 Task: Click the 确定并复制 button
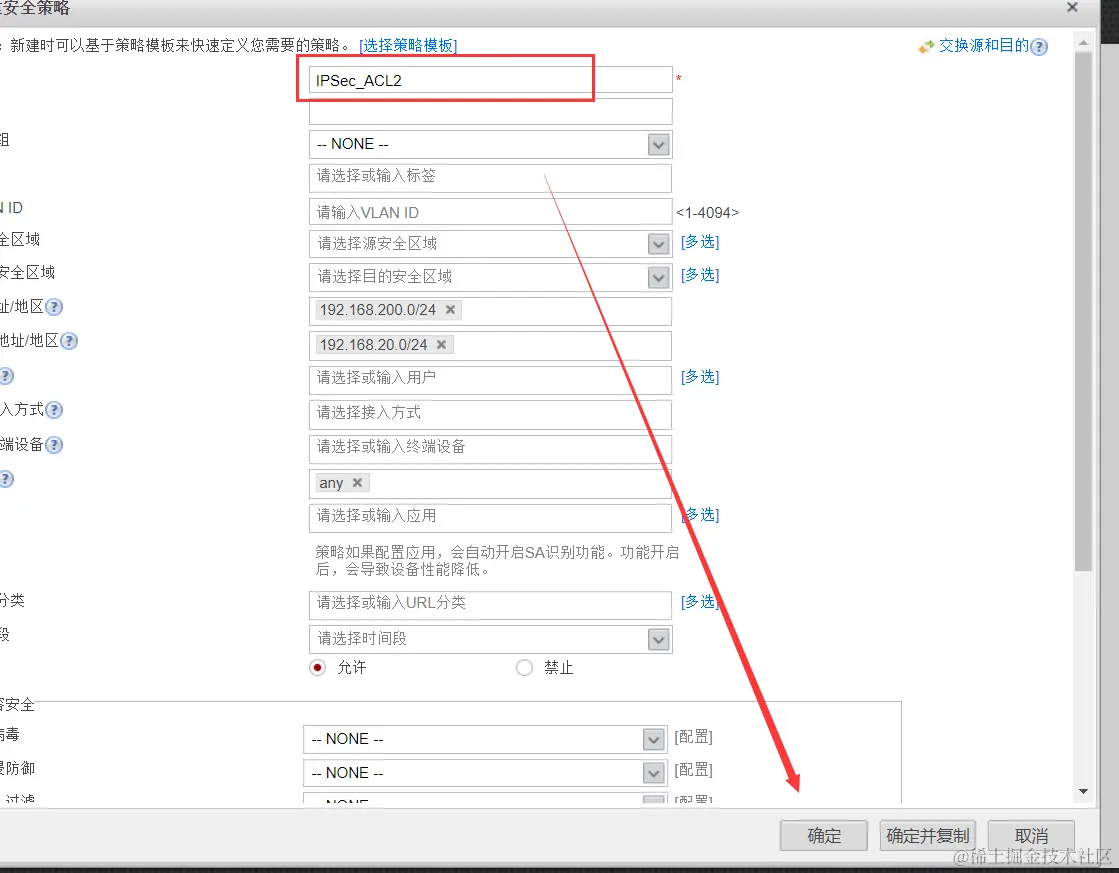[x=928, y=836]
